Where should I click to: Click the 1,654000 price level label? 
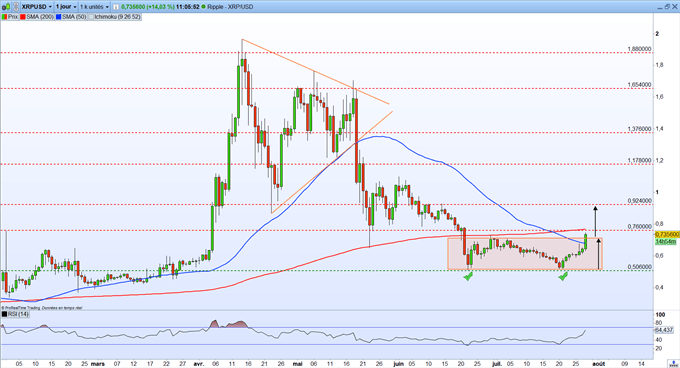coord(639,85)
